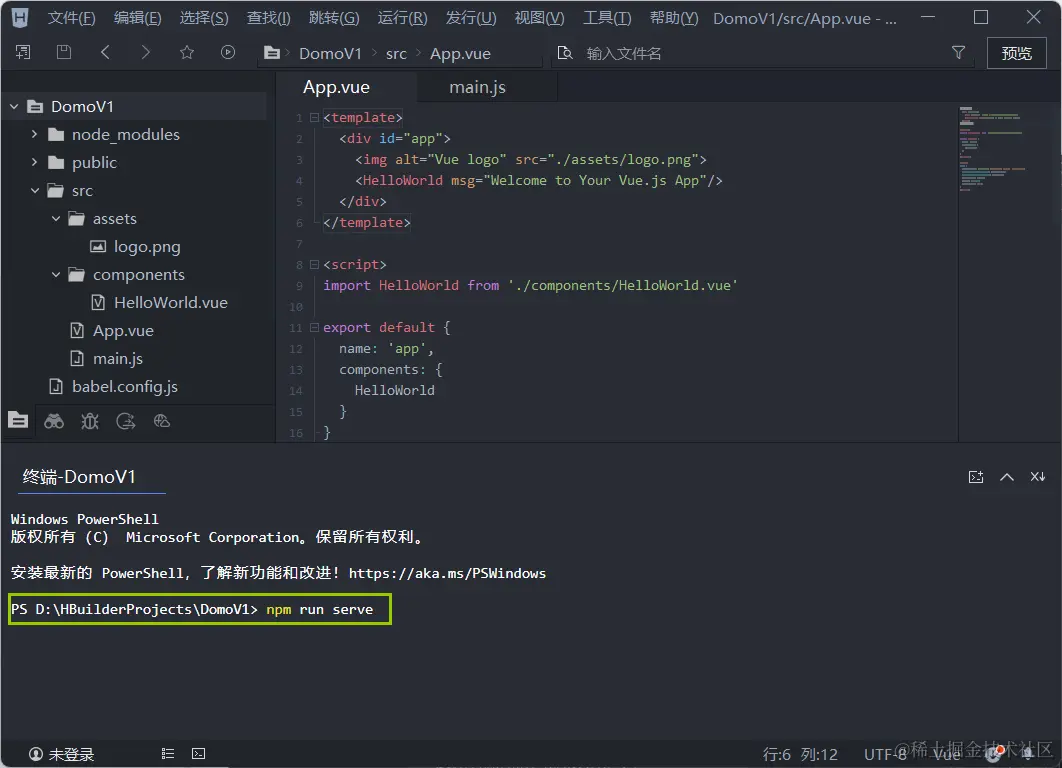Open the 选择(S) menu
Viewport: 1062px width, 768px height.
(204, 18)
